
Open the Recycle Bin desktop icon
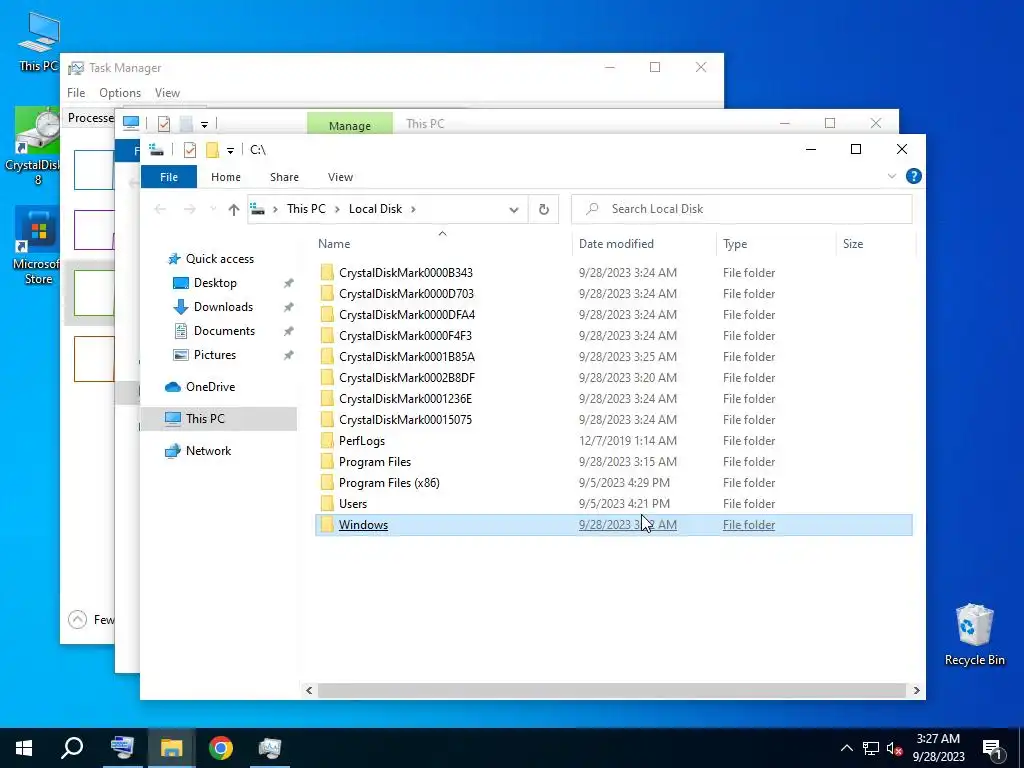click(x=974, y=635)
